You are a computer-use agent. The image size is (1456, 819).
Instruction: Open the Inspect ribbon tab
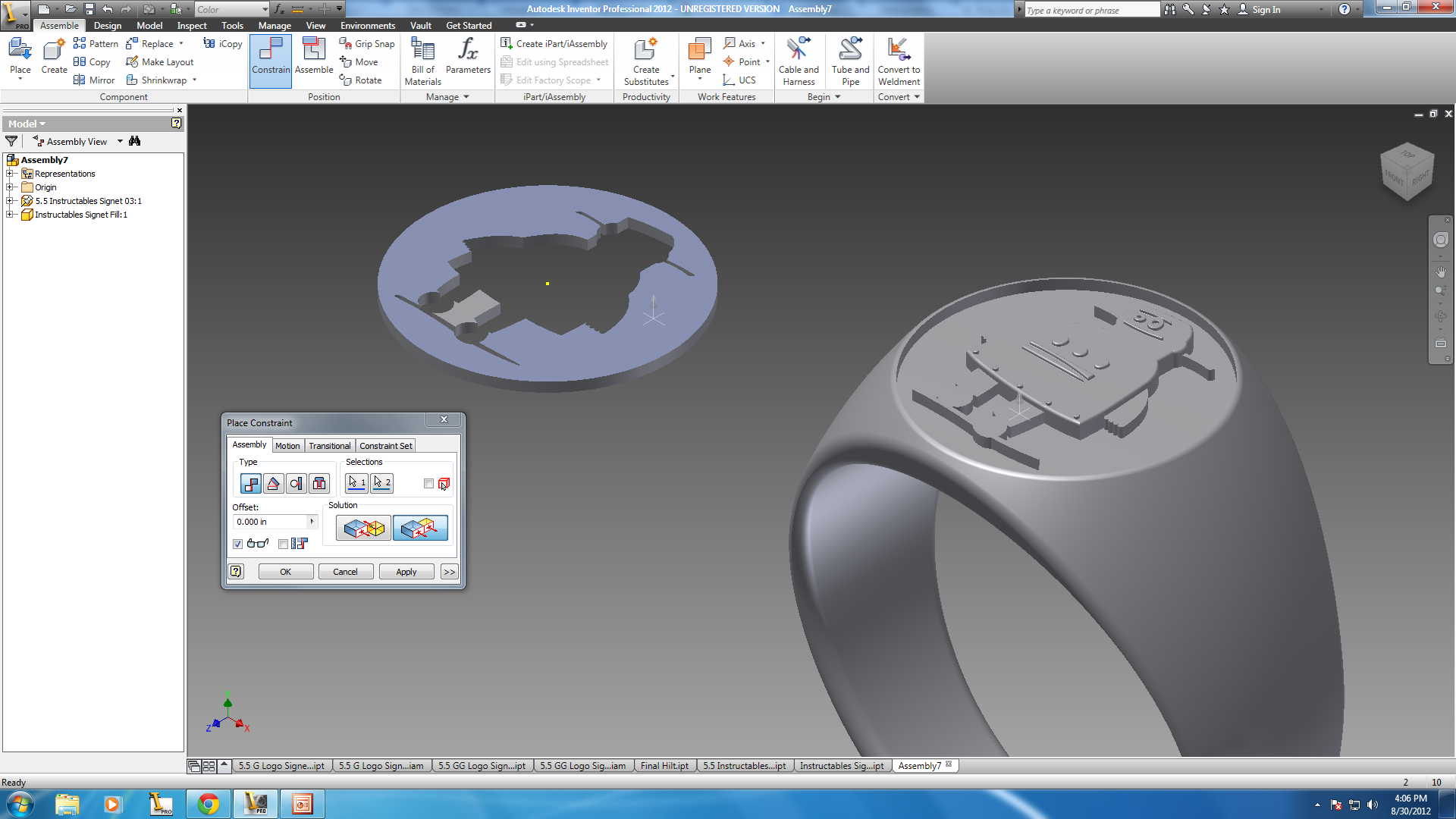192,25
